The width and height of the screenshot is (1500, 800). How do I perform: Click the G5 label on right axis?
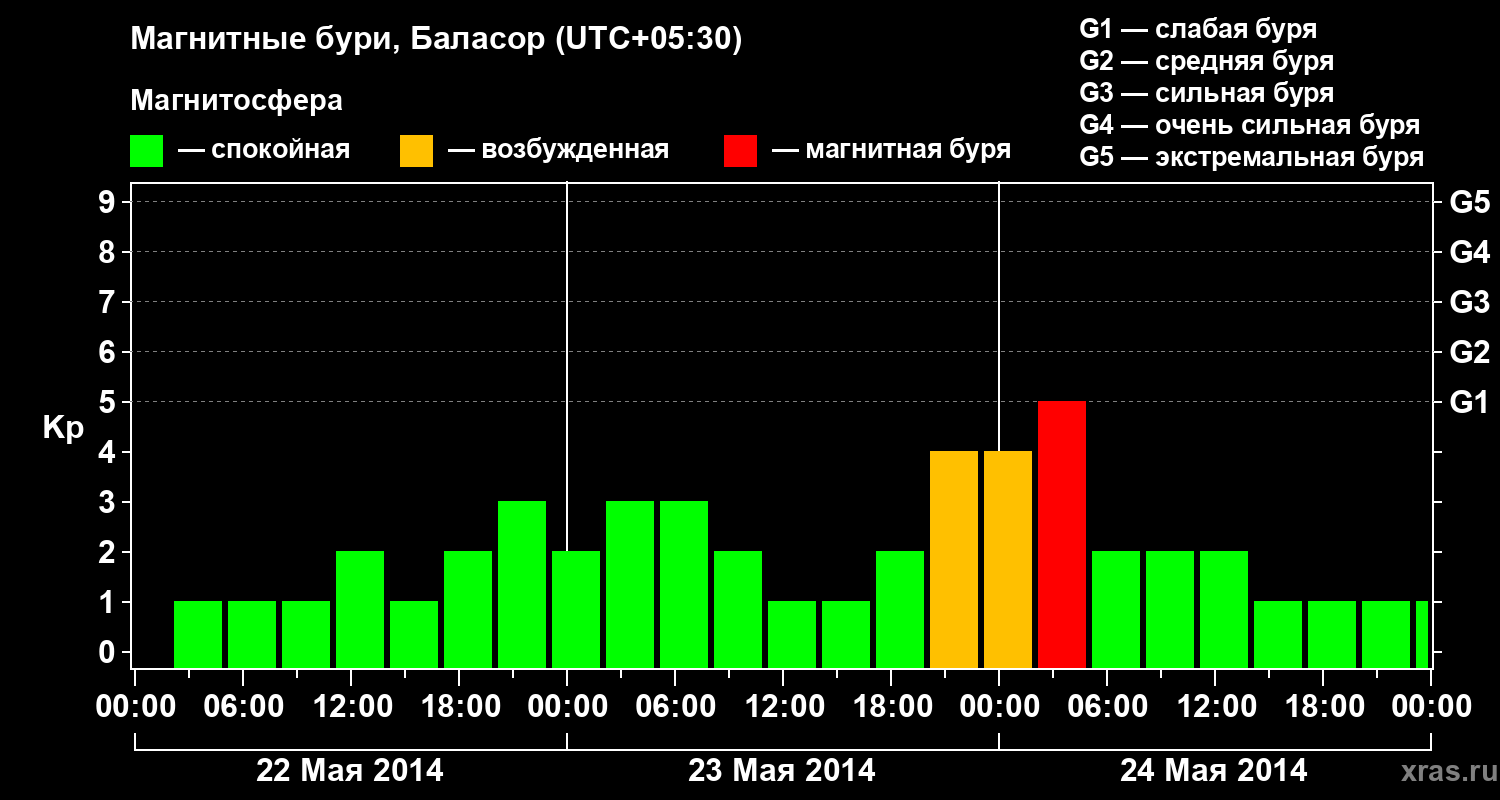1469,202
